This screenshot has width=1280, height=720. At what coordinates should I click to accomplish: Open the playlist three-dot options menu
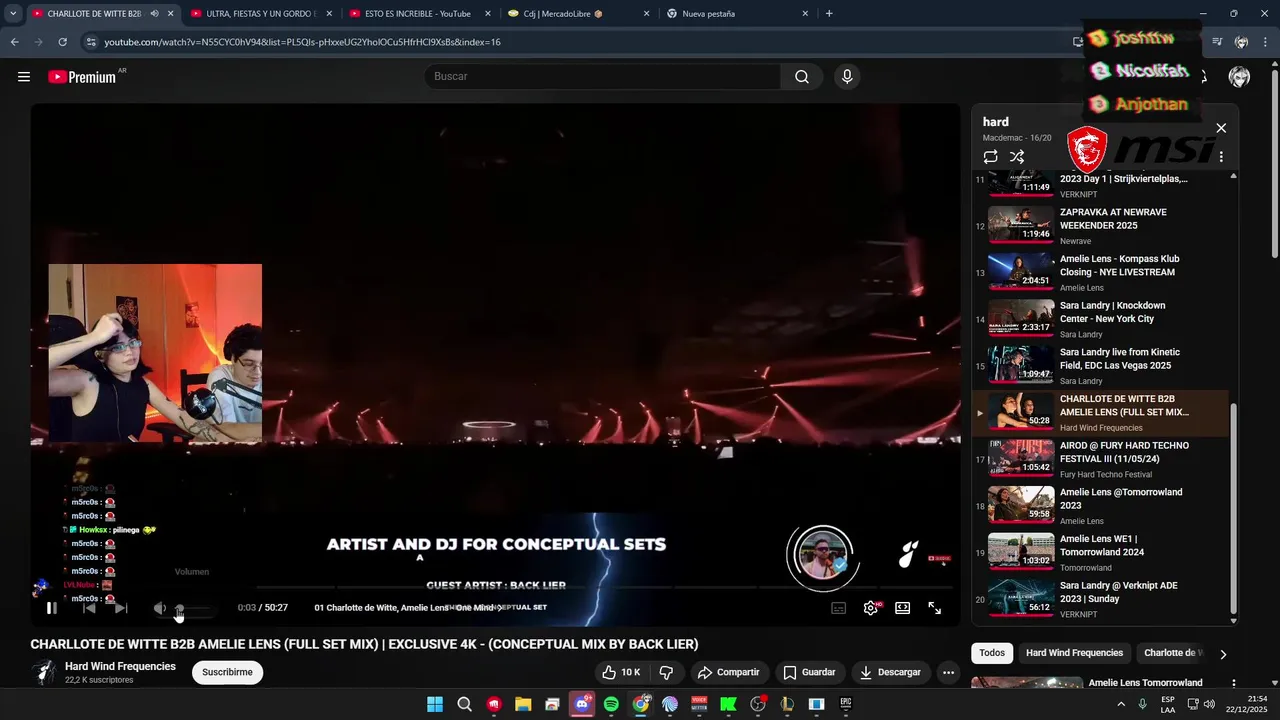click(x=1221, y=157)
